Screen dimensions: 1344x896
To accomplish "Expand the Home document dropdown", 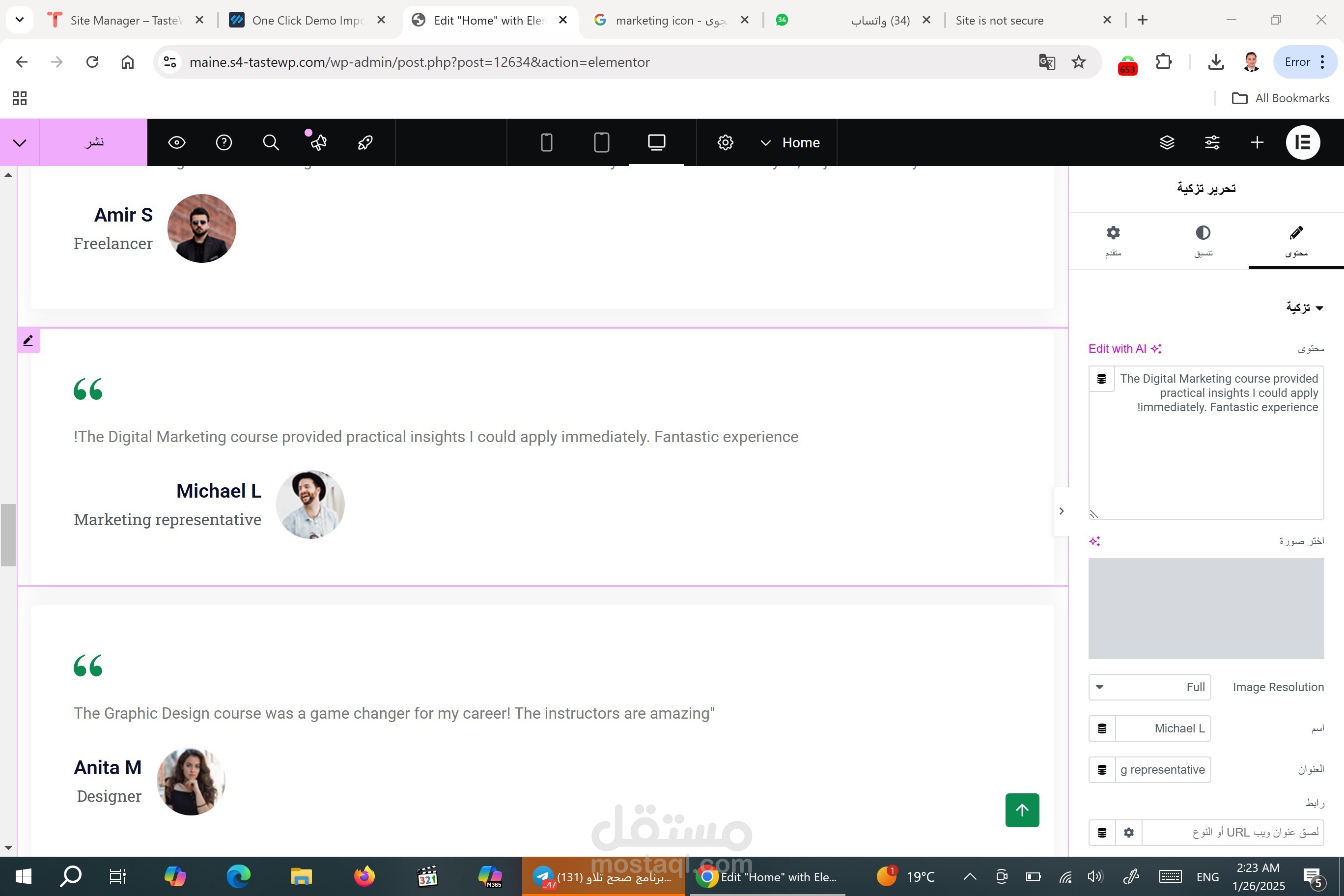I will (x=791, y=142).
